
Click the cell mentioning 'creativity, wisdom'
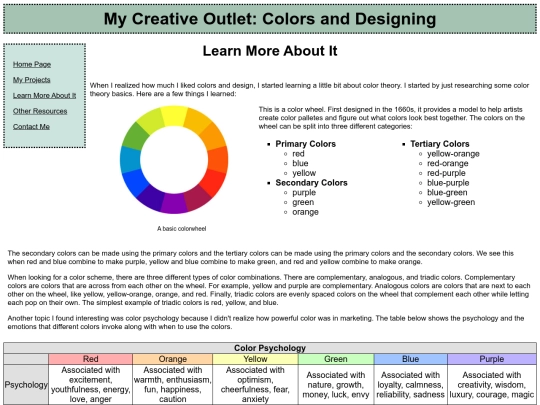click(x=492, y=385)
